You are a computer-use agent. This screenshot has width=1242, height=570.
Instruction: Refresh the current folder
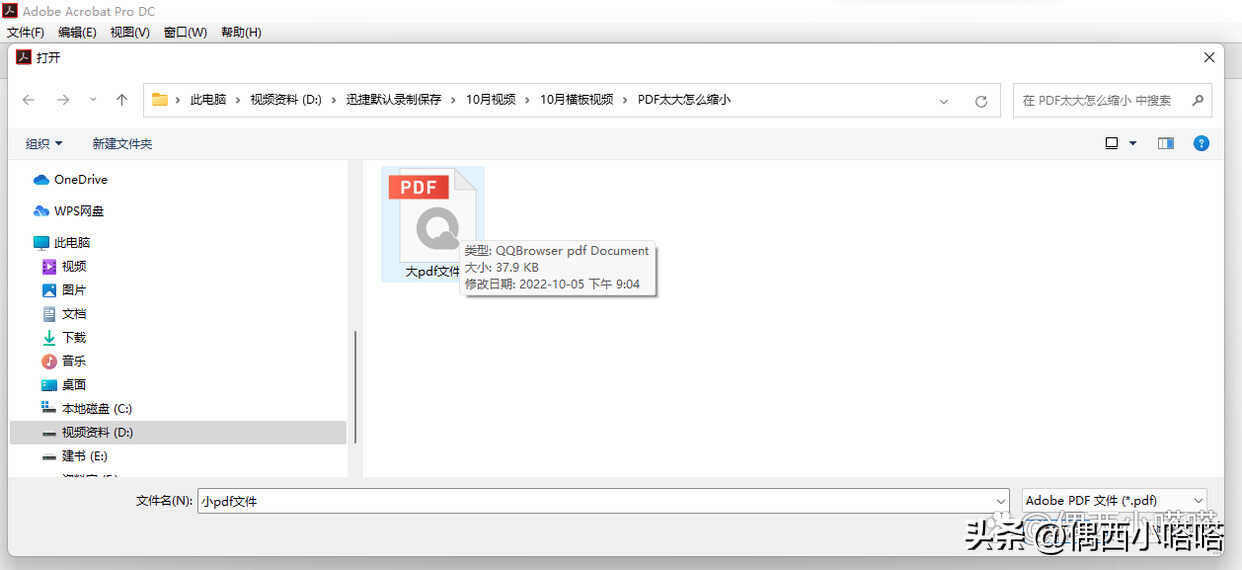tap(981, 101)
